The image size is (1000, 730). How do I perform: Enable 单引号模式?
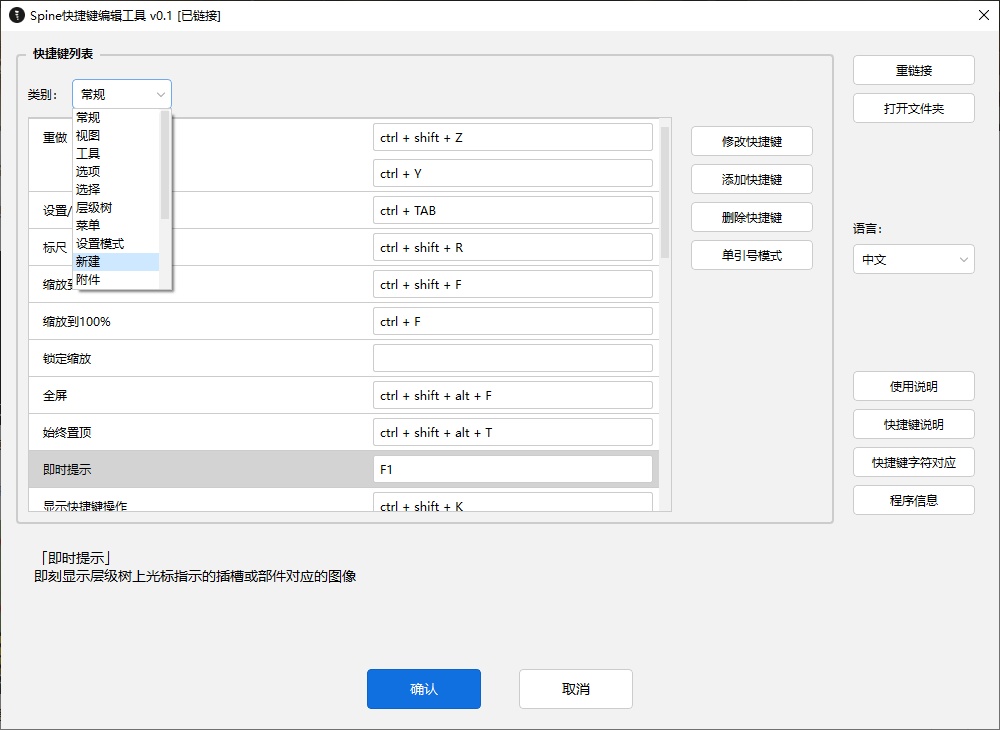point(751,255)
